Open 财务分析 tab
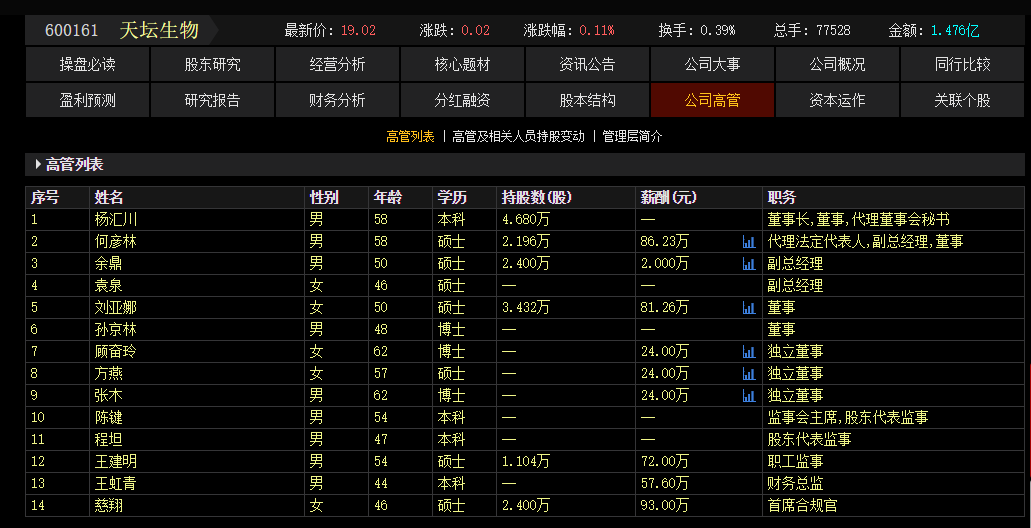Viewport: 1031px width, 528px height. pos(337,100)
